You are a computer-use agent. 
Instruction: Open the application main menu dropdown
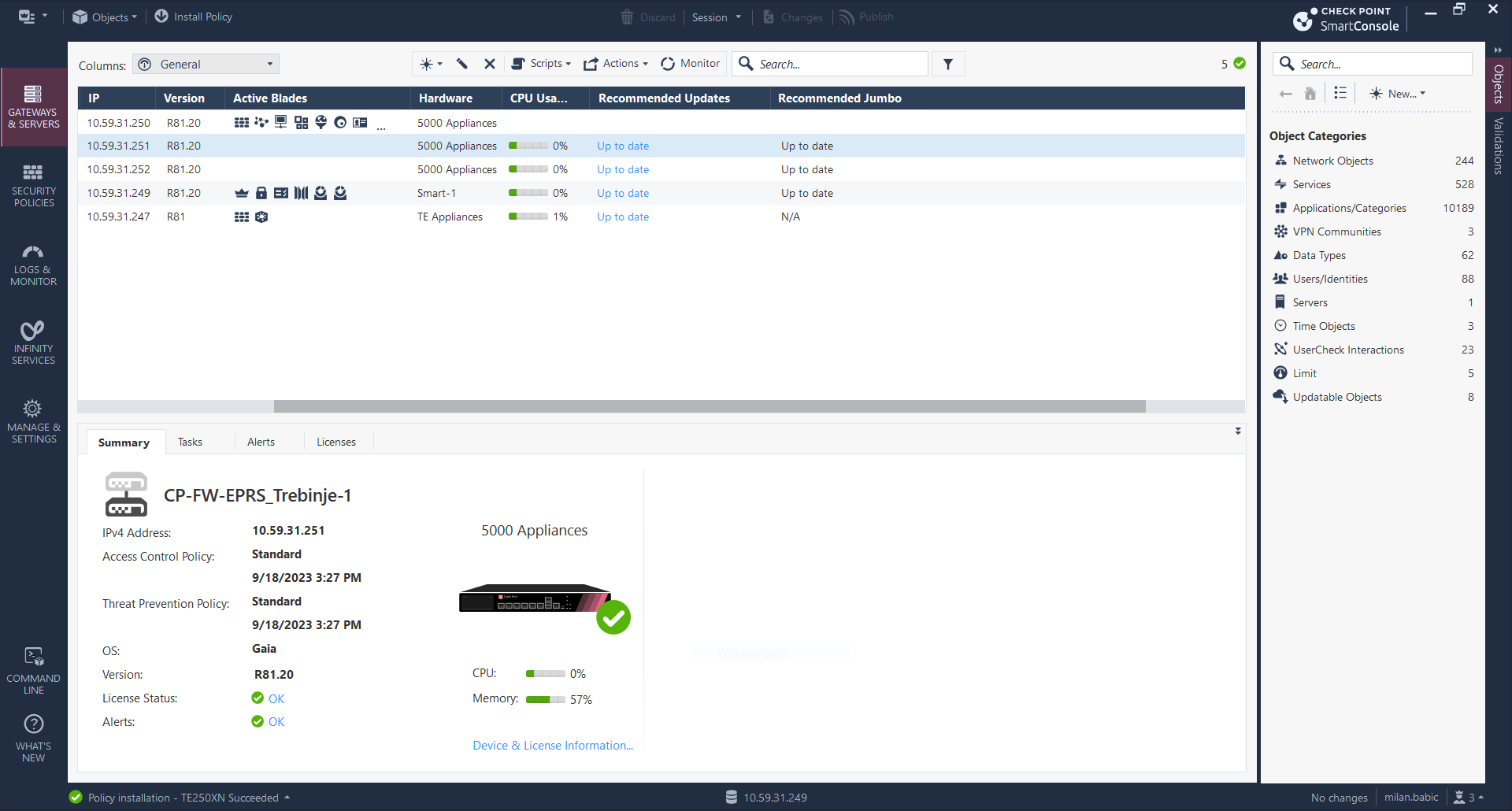32,17
